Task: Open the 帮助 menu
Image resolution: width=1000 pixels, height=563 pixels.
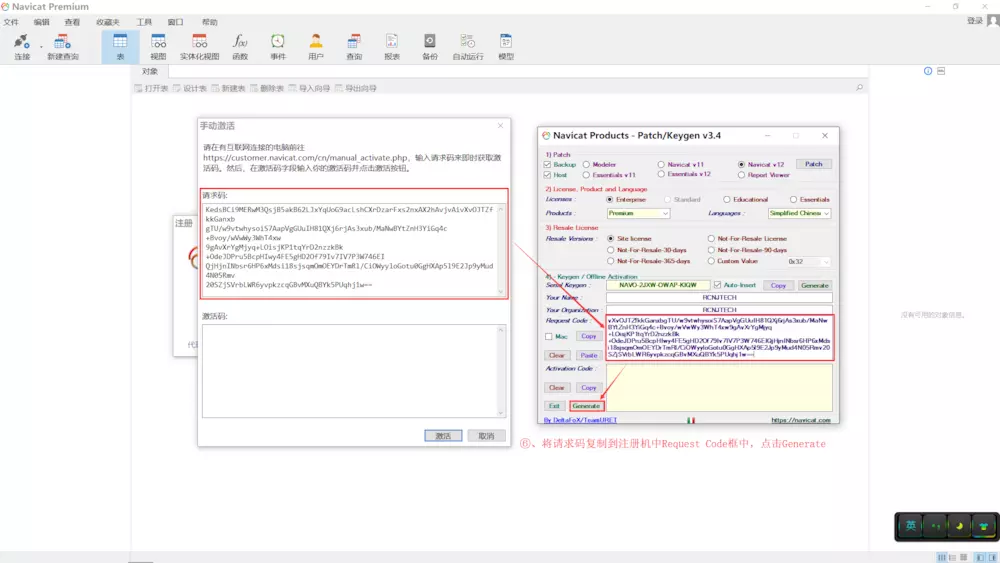Action: pos(209,22)
